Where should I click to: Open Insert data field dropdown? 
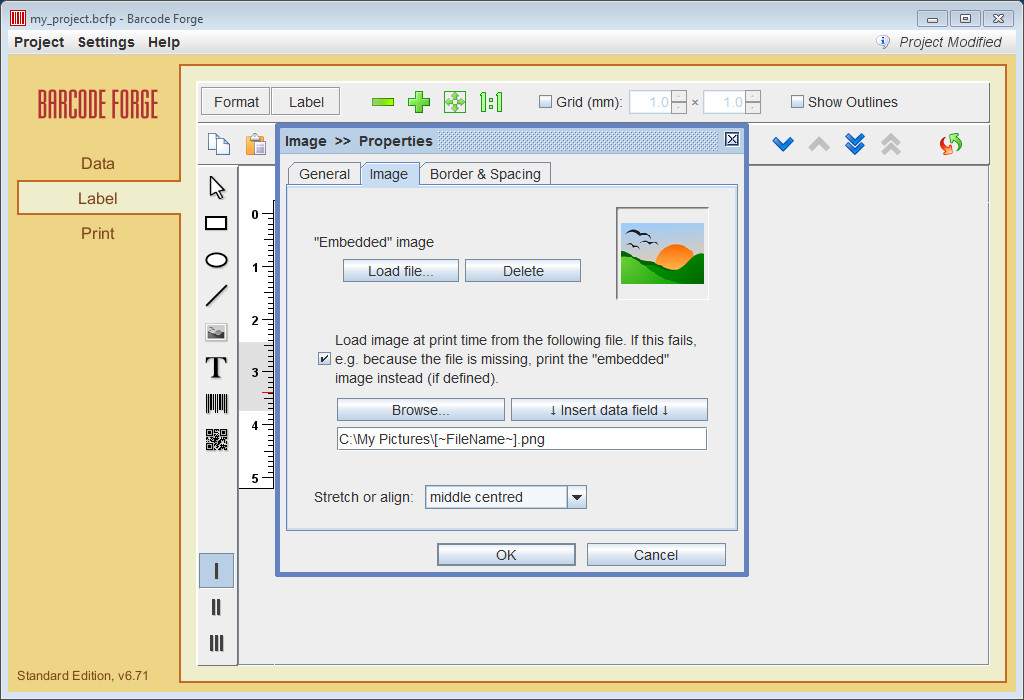(609, 410)
